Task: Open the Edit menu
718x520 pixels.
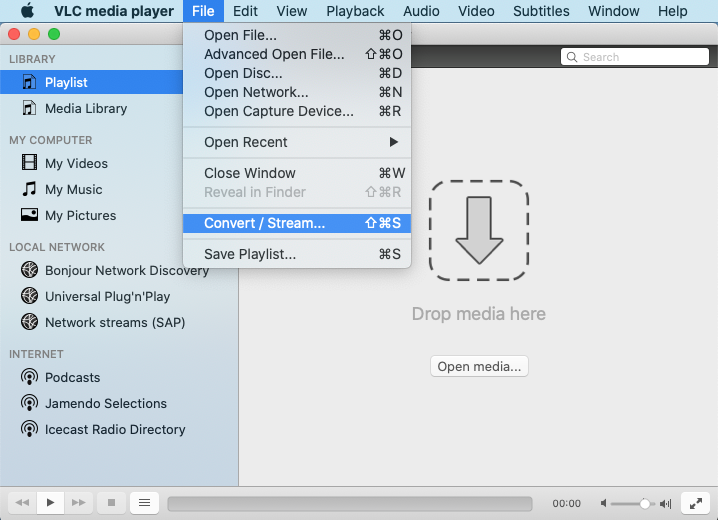Action: point(245,11)
